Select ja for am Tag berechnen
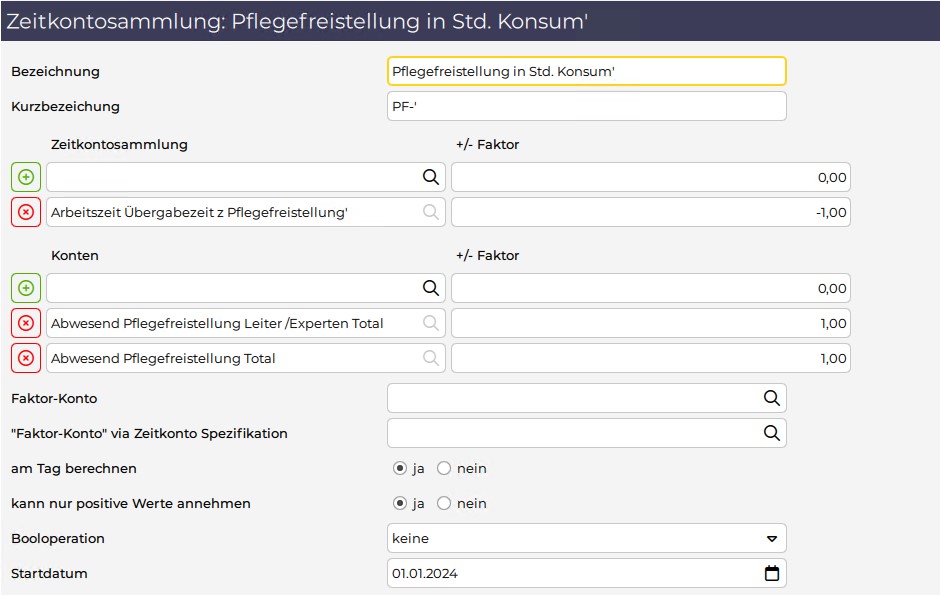This screenshot has width=940, height=595. click(400, 469)
